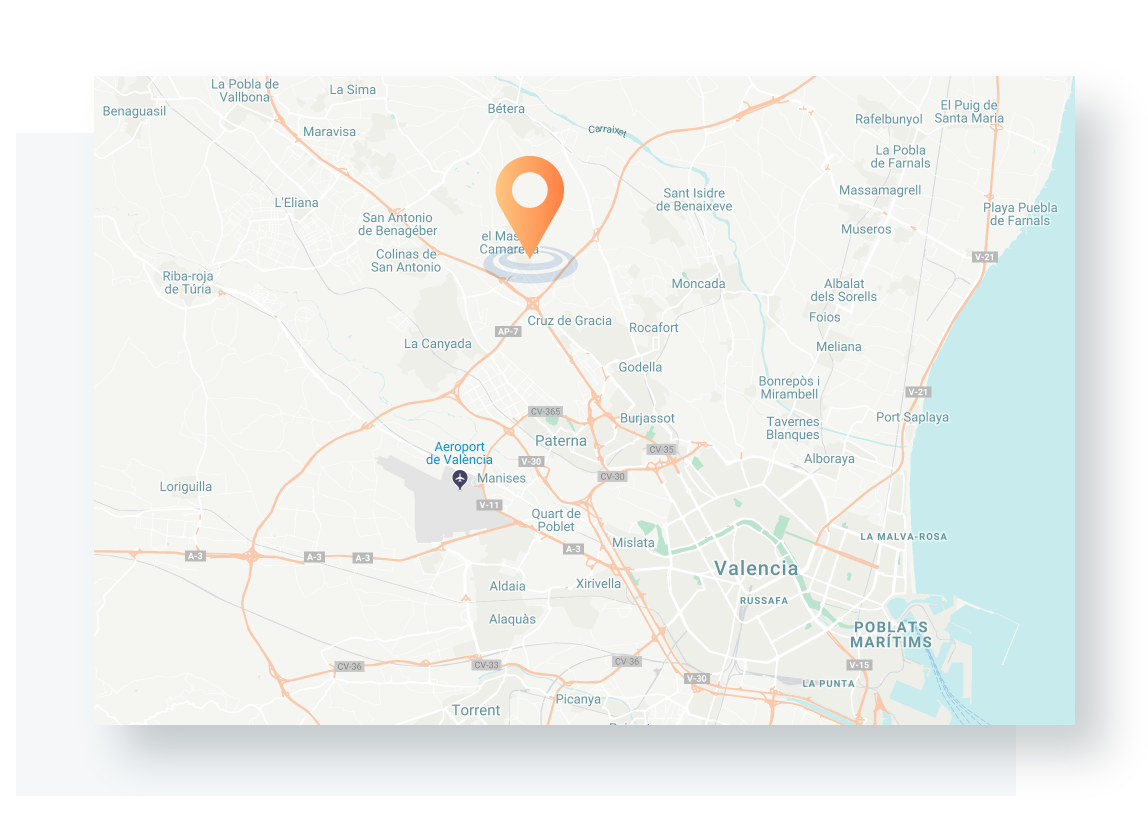Click the La Pobla de Vallbona label
Screen dimensions: 1148x836
coord(245,90)
